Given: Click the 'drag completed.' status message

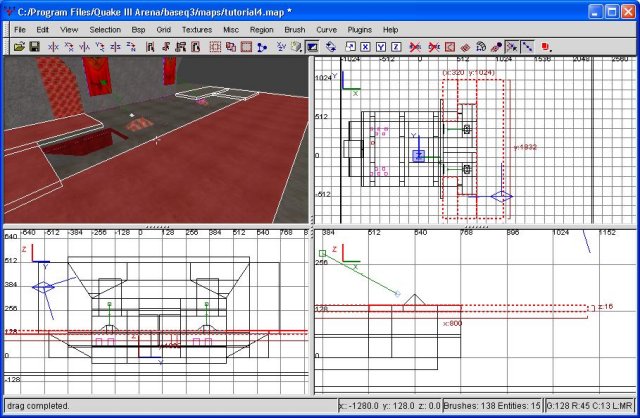Looking at the screenshot, I should coord(38,406).
